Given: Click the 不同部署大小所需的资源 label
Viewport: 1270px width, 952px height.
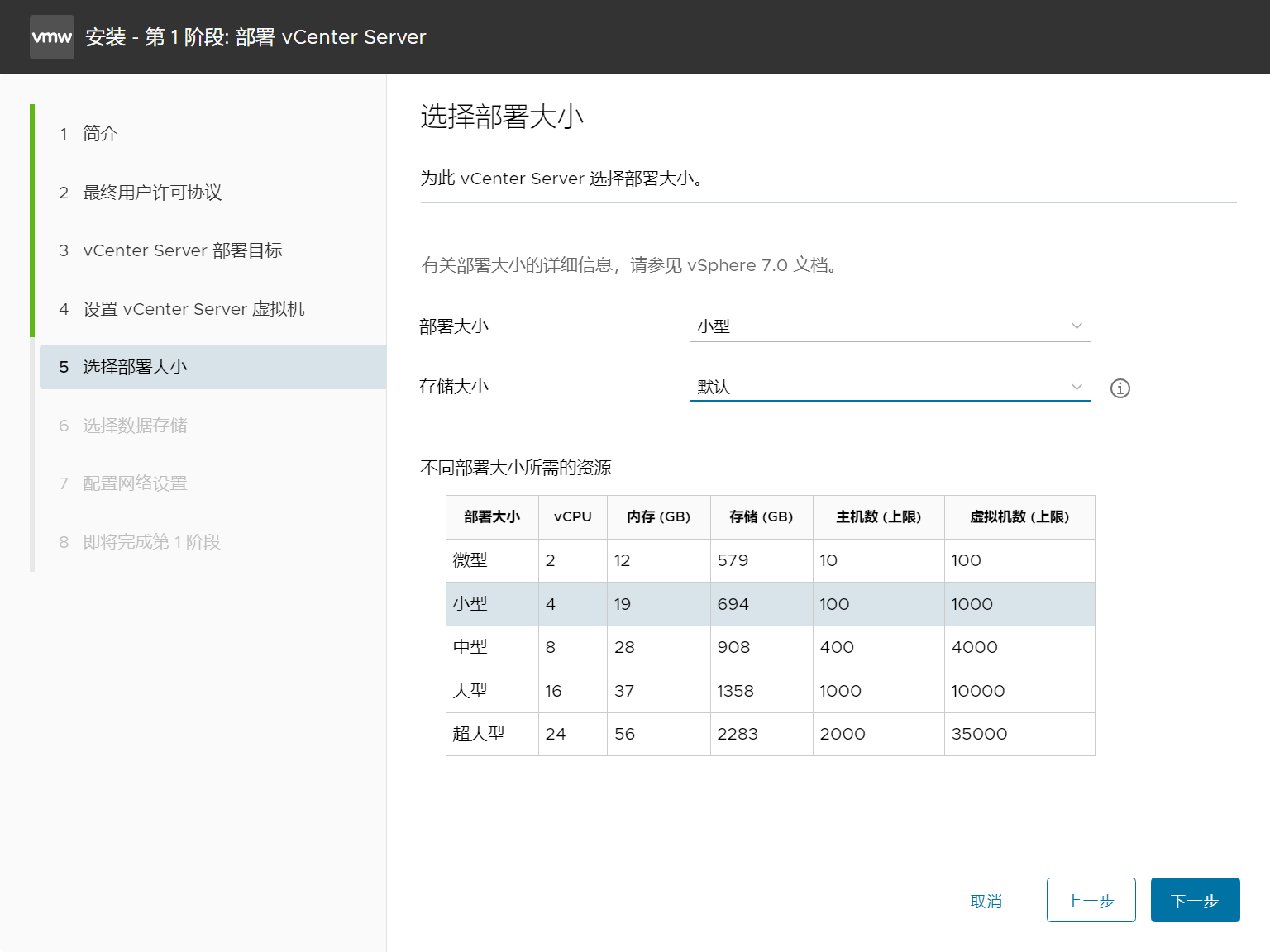Looking at the screenshot, I should (516, 468).
